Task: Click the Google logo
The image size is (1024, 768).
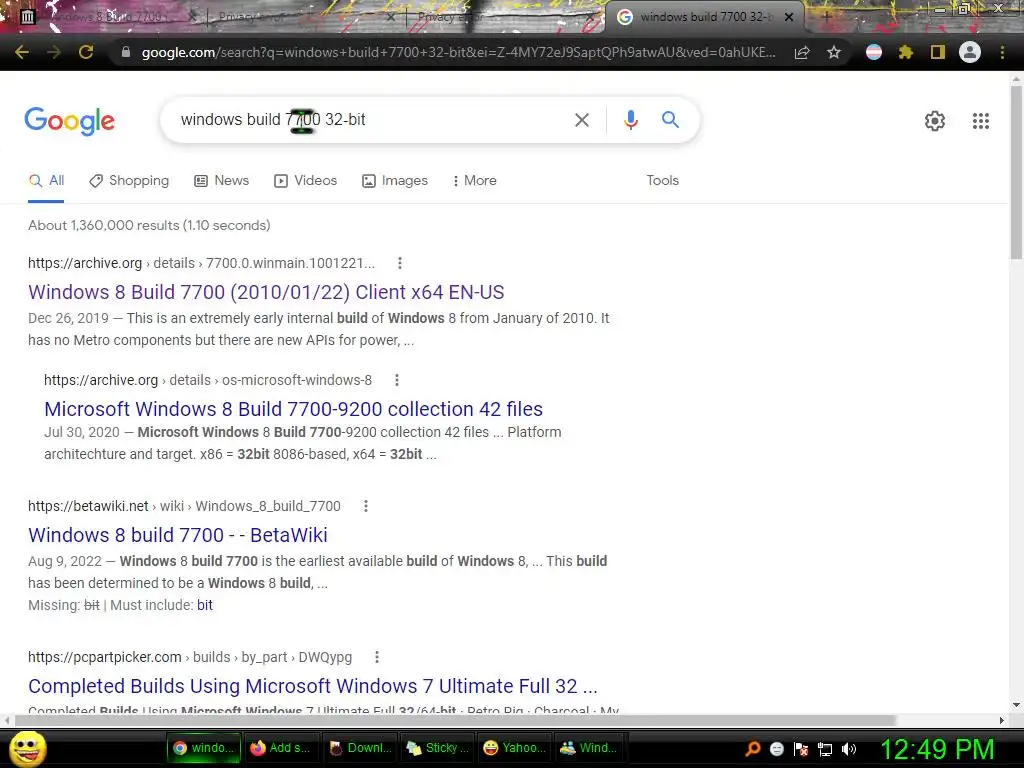Action: (69, 121)
